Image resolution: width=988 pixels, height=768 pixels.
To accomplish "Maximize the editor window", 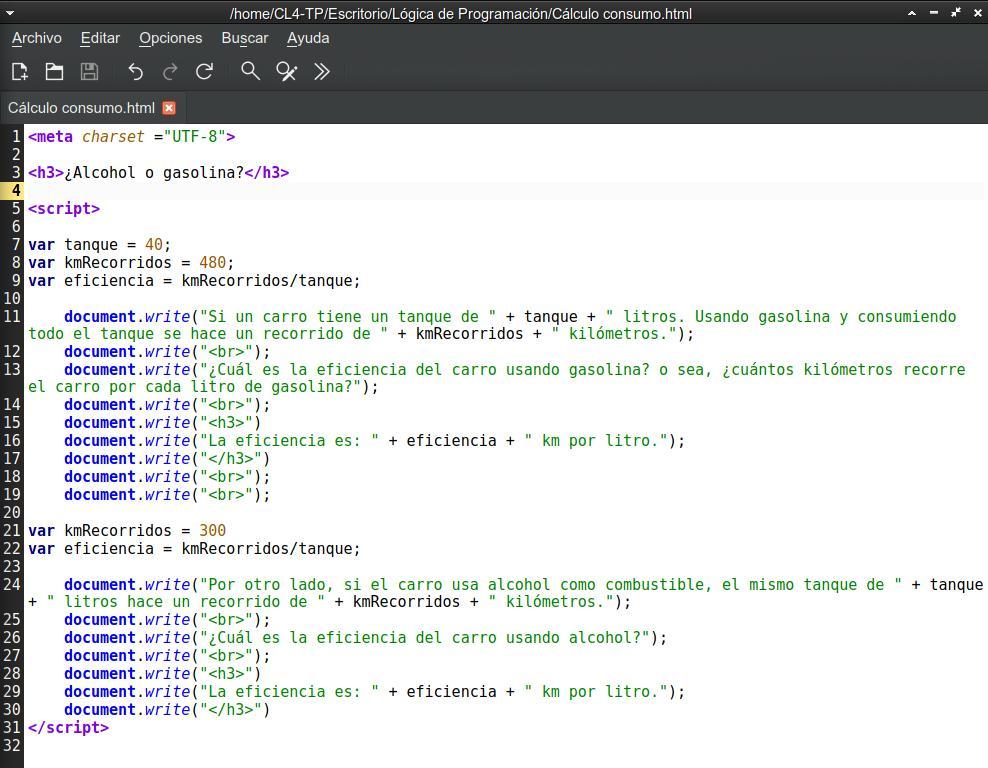I will (x=956, y=13).
